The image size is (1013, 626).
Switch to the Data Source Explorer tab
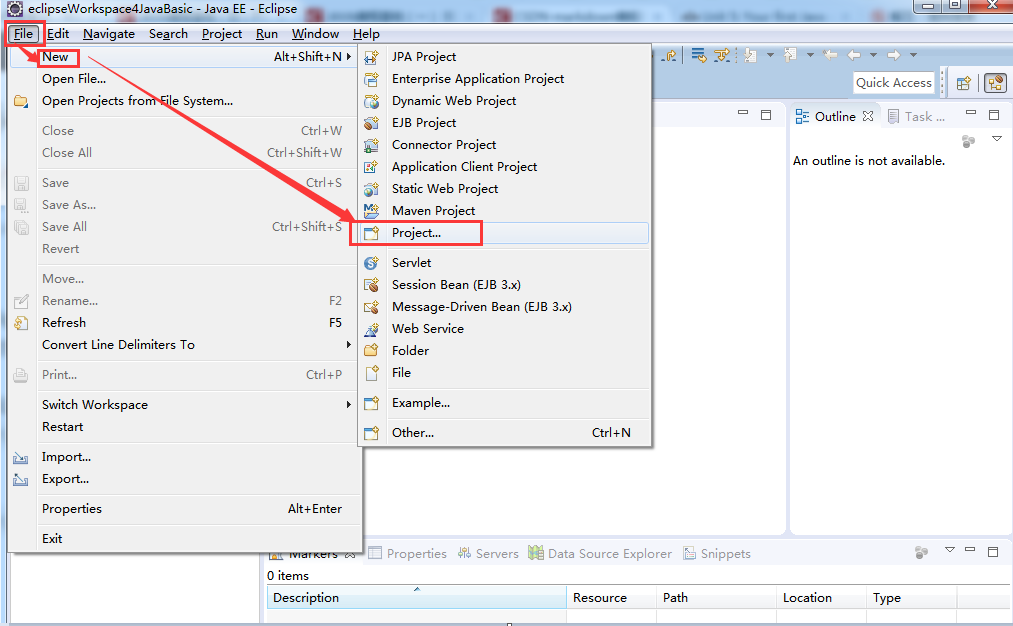[x=600, y=554]
